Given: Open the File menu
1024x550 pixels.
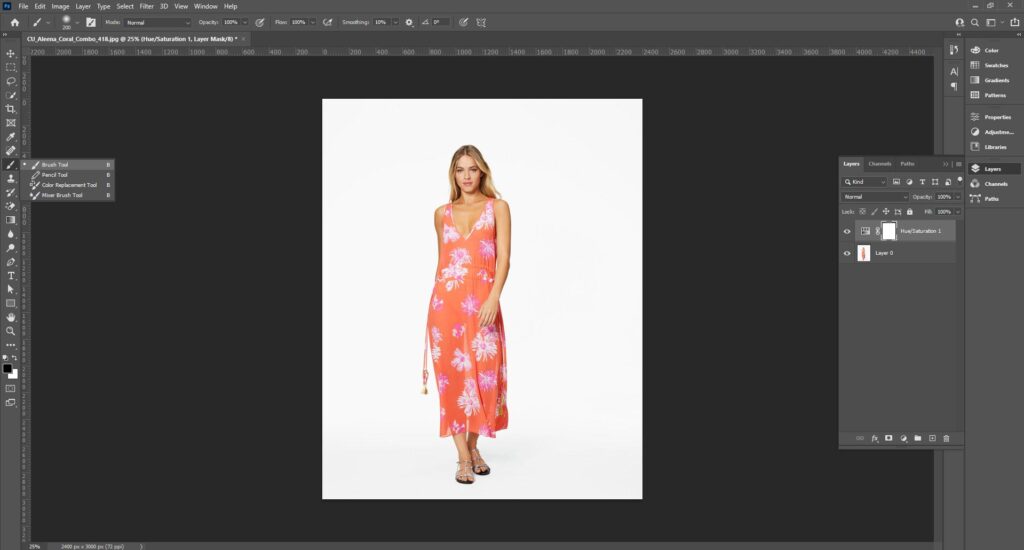Looking at the screenshot, I should point(23,7).
